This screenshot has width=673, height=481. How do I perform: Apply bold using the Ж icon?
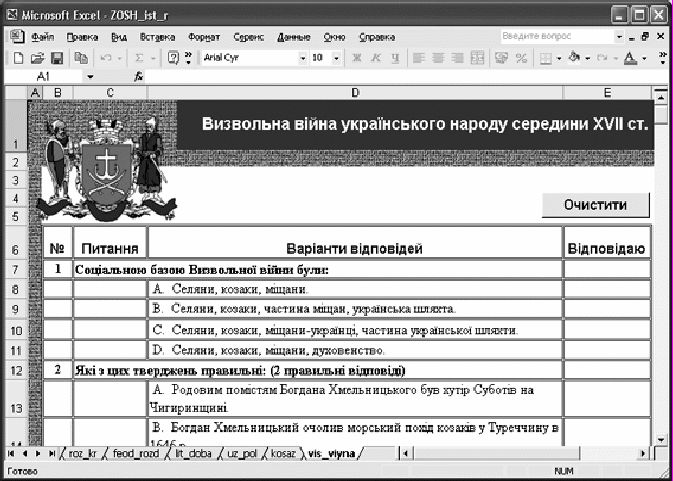(x=356, y=58)
